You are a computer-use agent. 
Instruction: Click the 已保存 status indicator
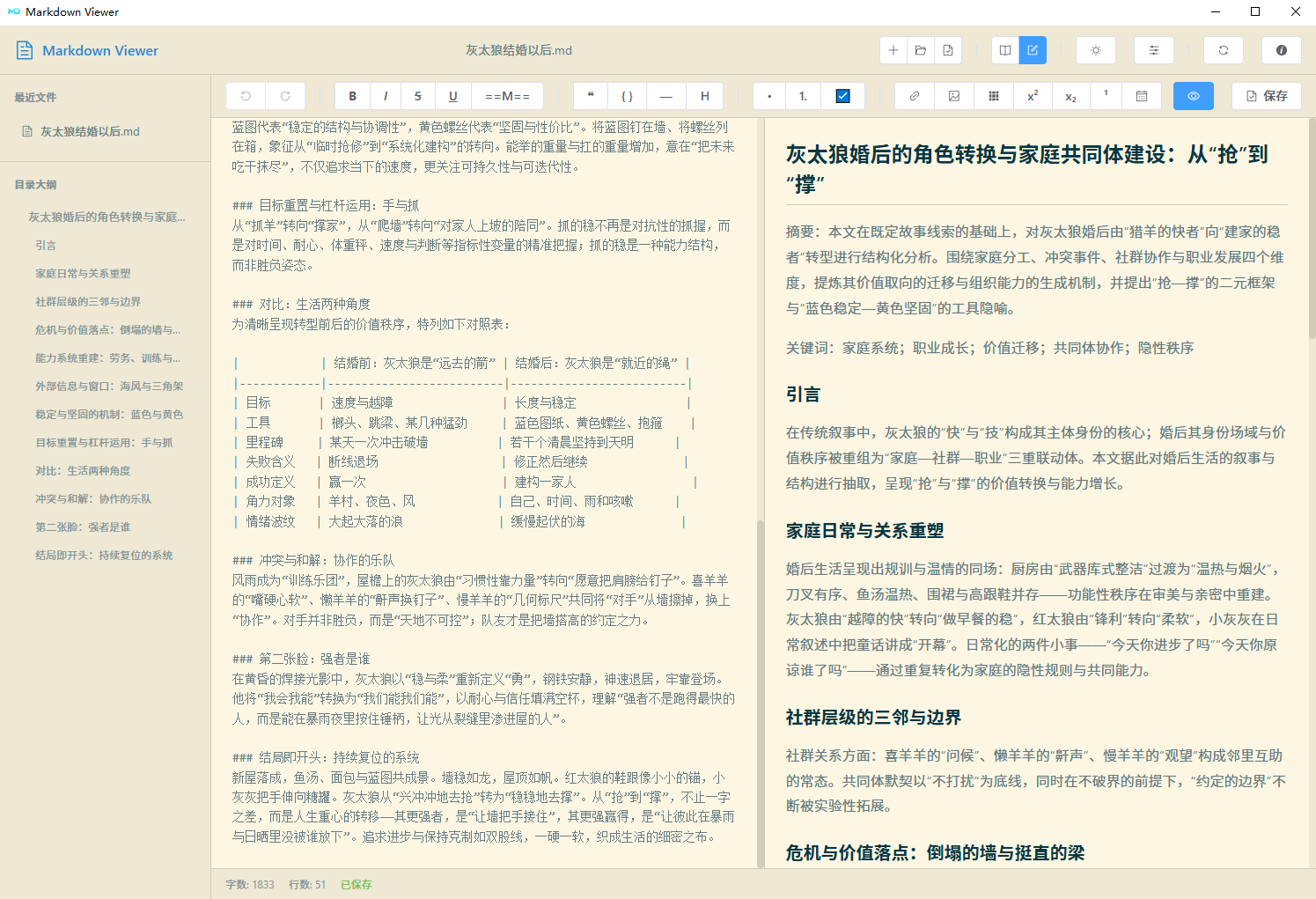click(x=357, y=884)
